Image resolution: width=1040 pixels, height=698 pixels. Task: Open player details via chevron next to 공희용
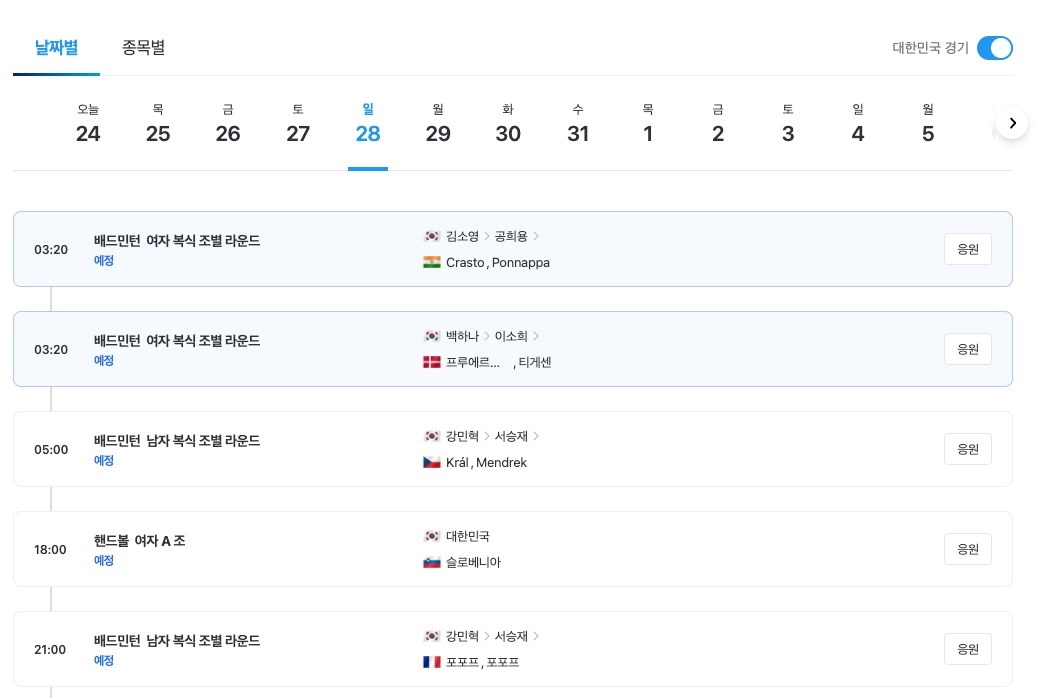536,236
